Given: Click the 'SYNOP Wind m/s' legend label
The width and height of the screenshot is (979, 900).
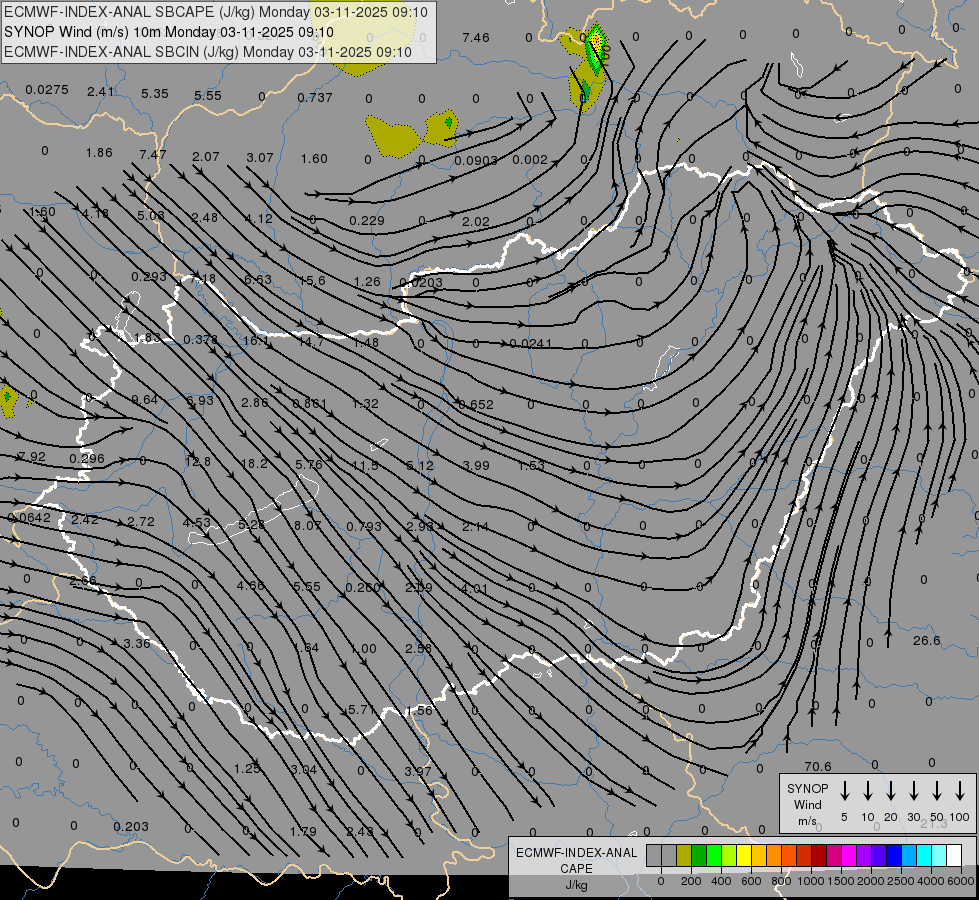Looking at the screenshot, I should (807, 805).
